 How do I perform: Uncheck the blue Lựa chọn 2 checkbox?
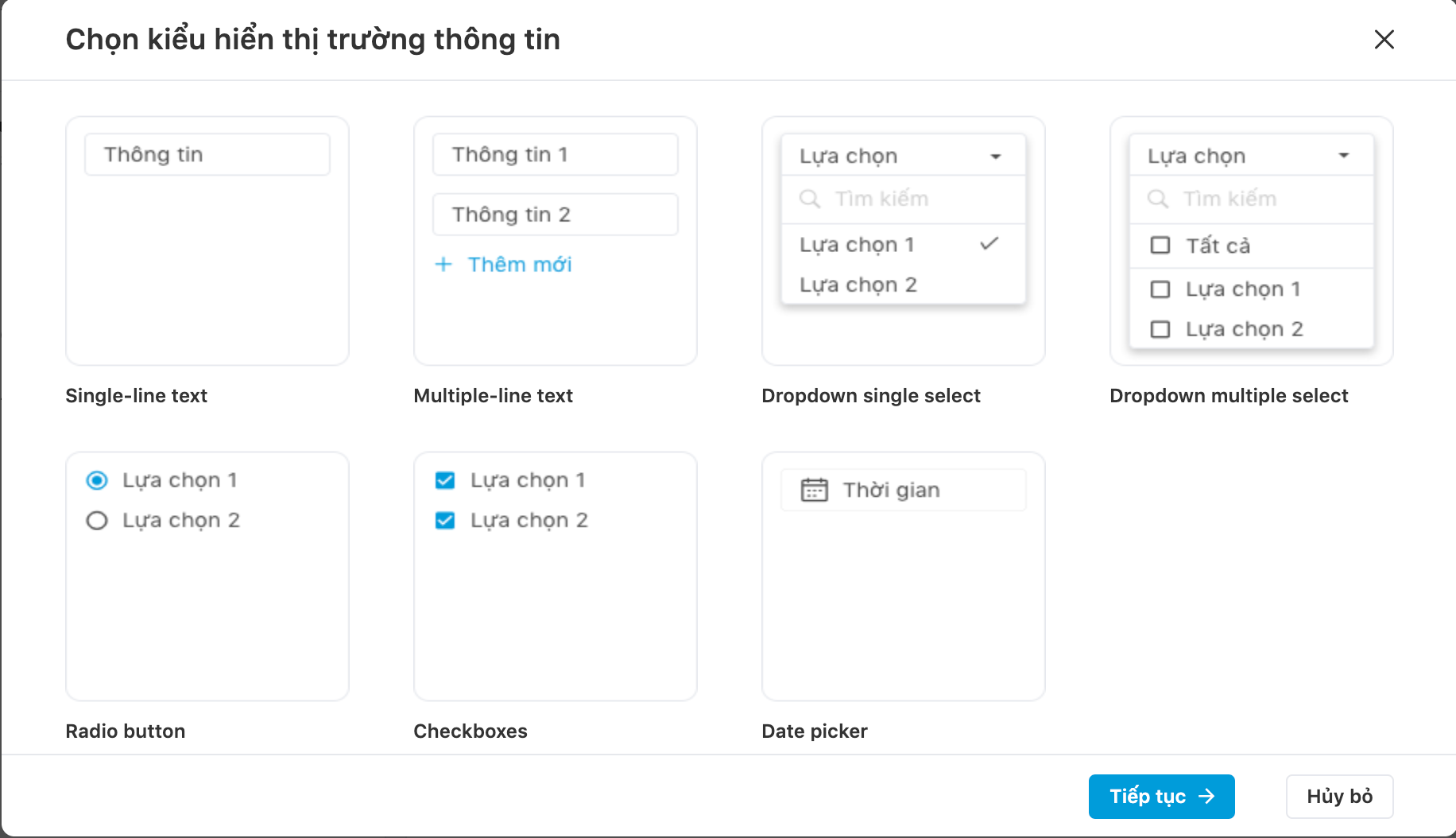[x=445, y=521]
